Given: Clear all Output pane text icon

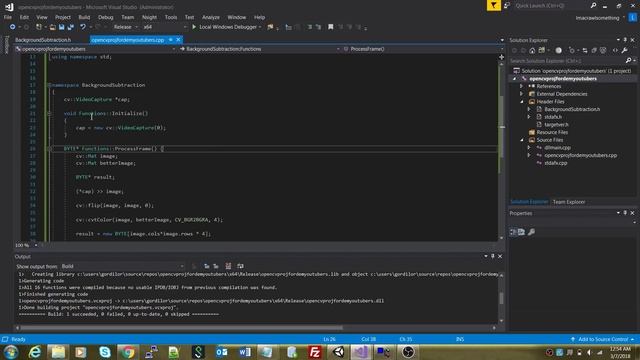Looking at the screenshot, I should (228, 266).
